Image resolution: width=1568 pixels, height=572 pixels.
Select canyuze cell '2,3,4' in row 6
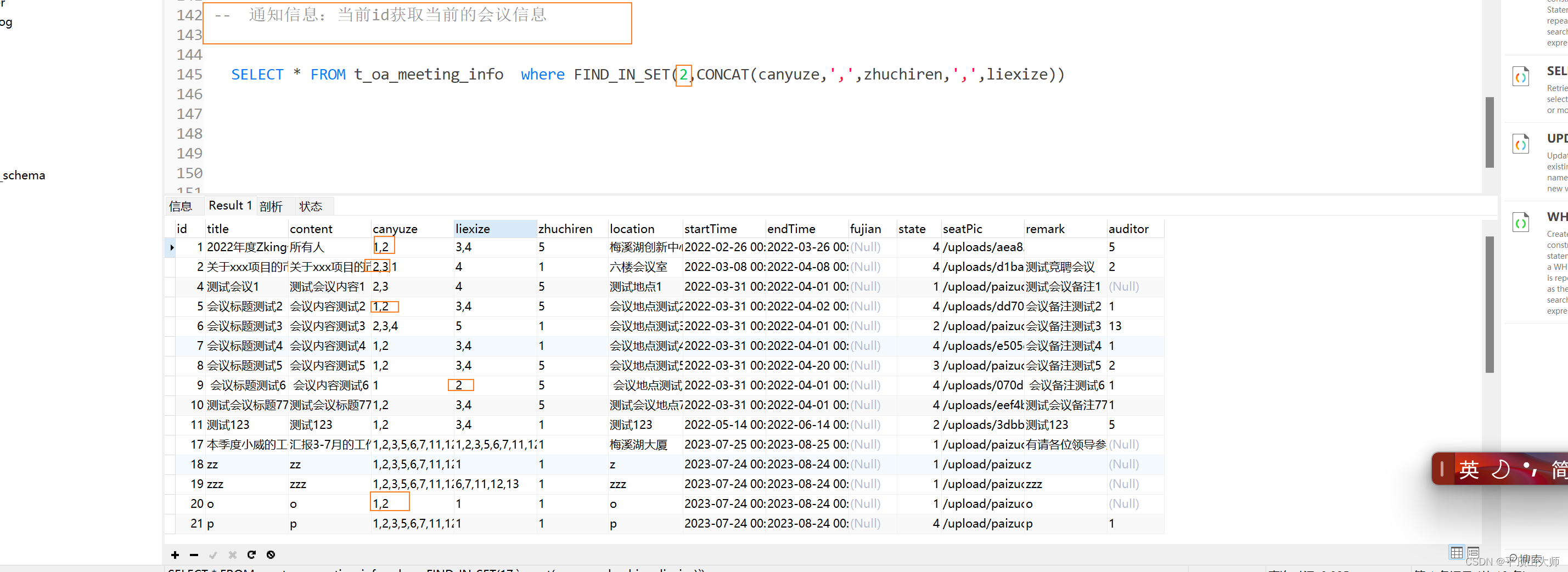412,326
